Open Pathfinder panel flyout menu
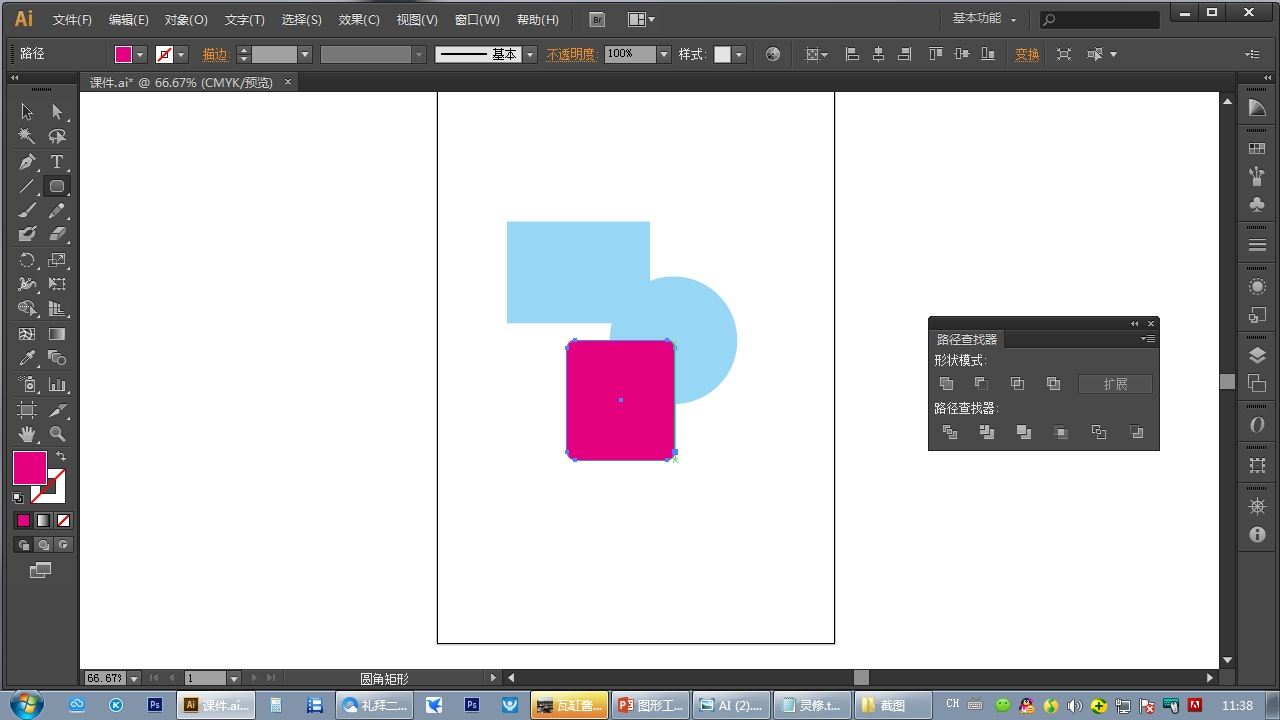The width and height of the screenshot is (1280, 720). point(1148,339)
